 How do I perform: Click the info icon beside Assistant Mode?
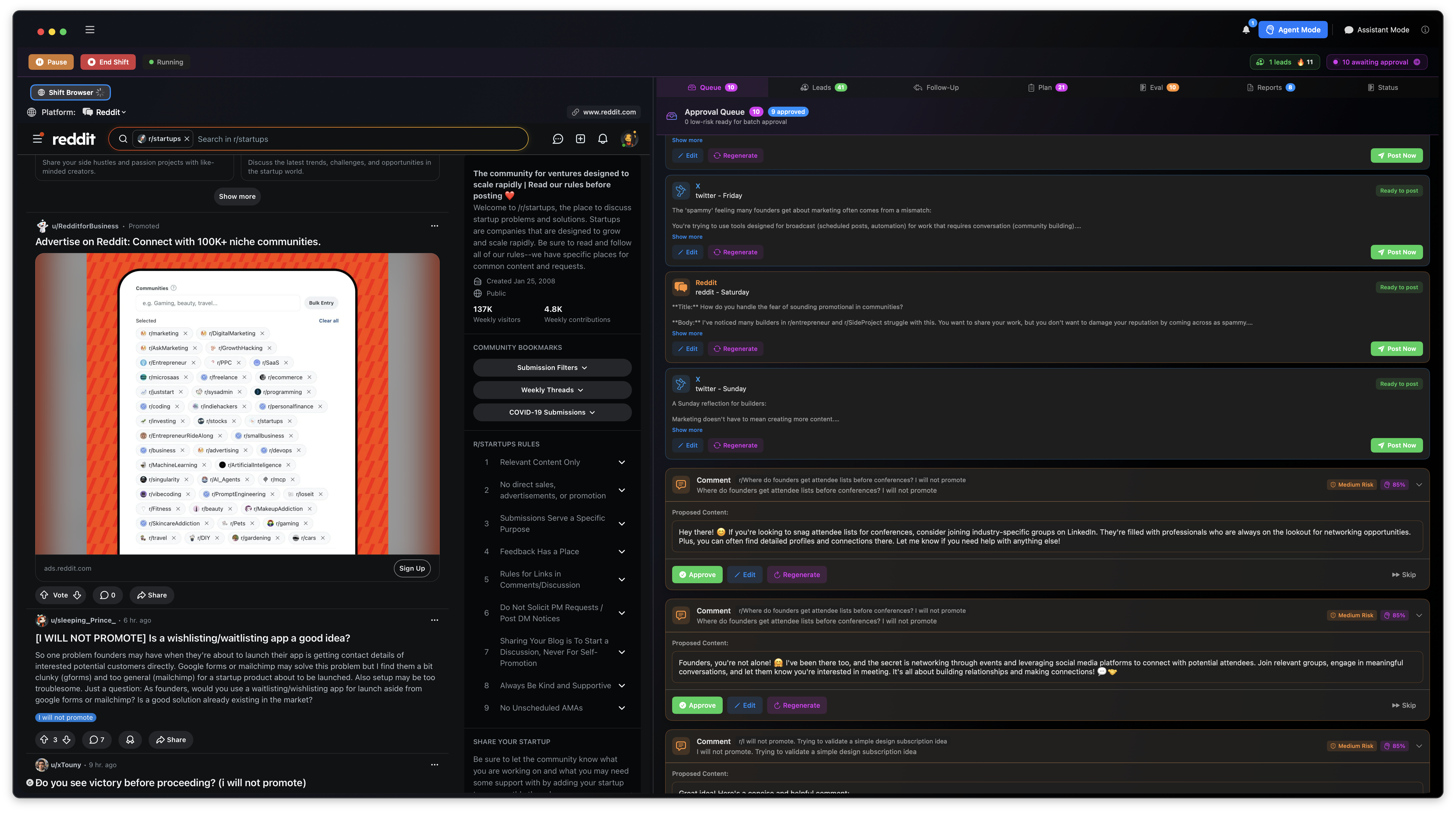1425,30
